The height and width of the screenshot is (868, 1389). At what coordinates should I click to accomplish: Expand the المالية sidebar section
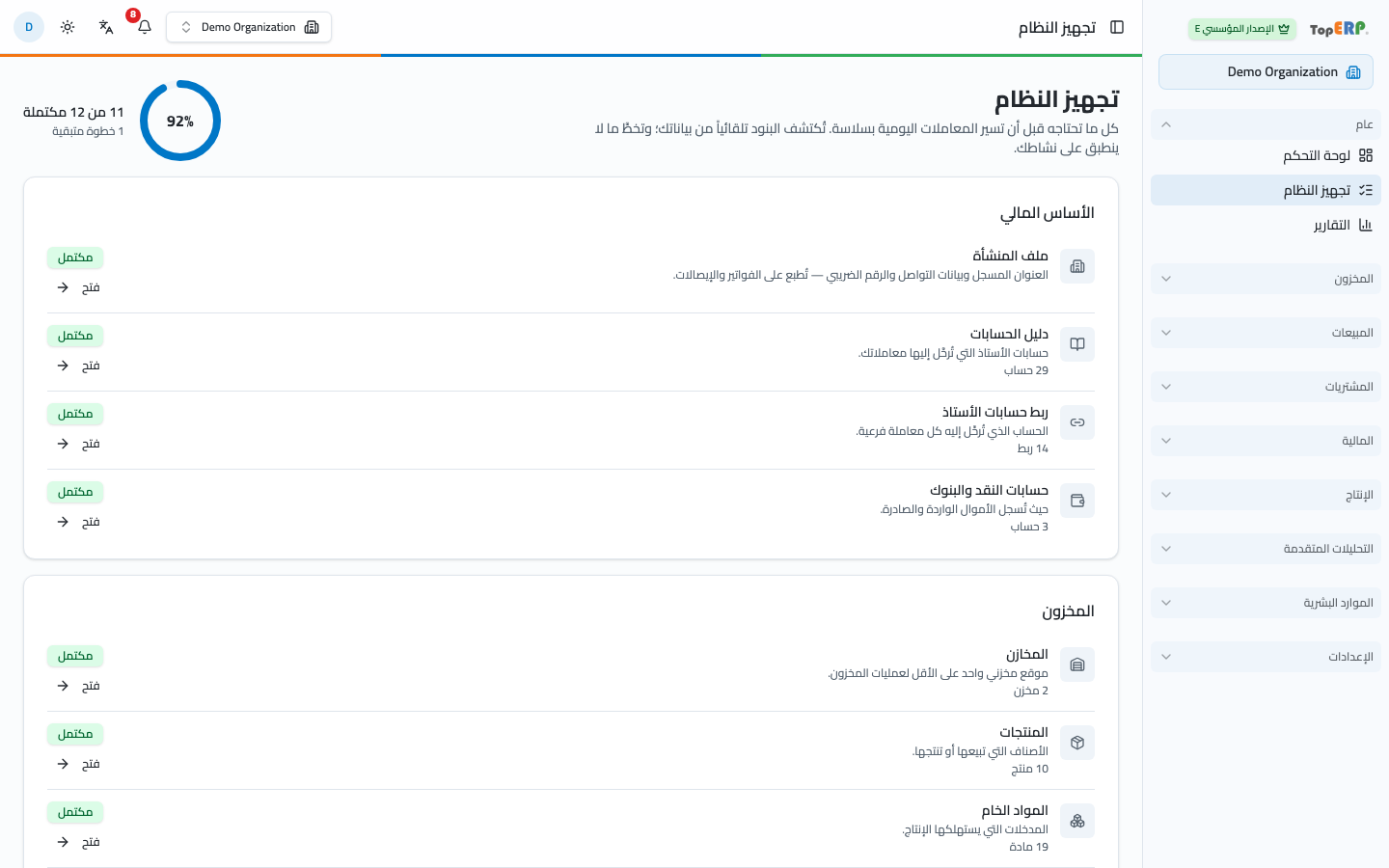(1266, 441)
